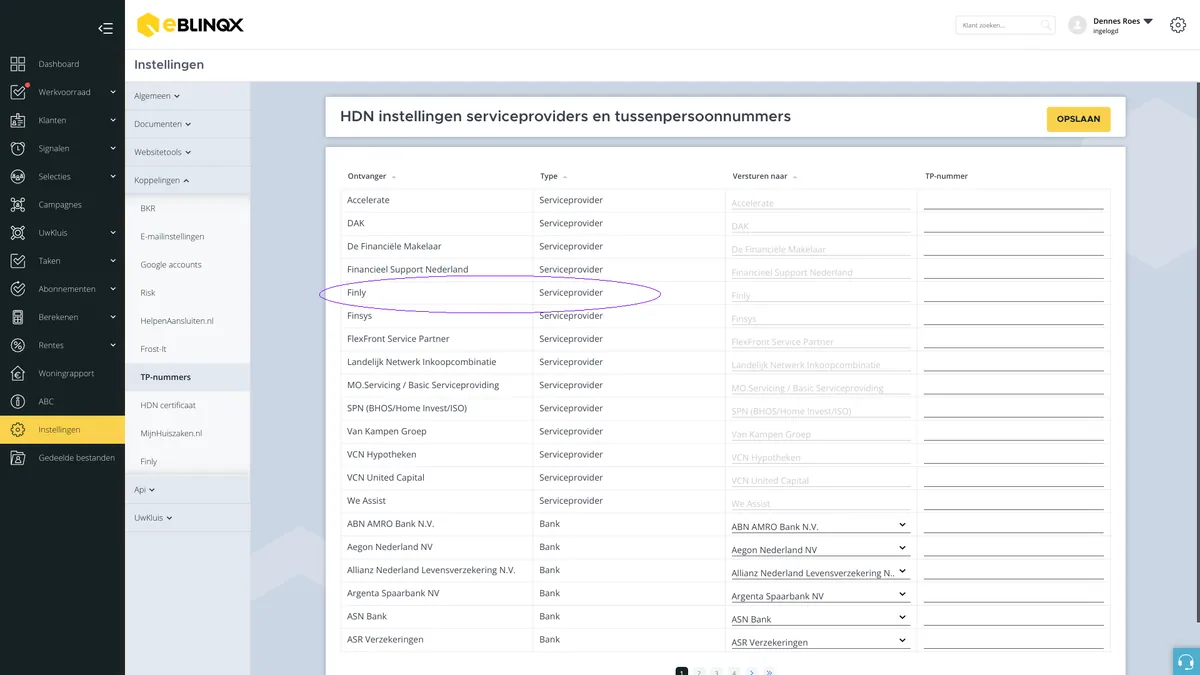Click the TP-nummer field for Accelerate
The width and height of the screenshot is (1200, 675).
click(x=1013, y=201)
